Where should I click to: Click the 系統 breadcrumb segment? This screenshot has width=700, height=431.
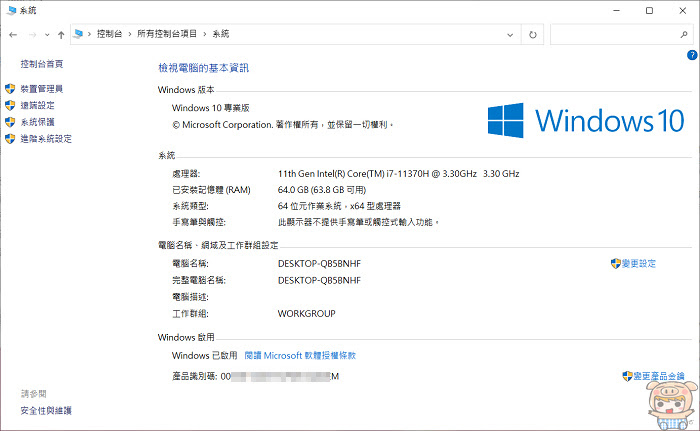(221, 33)
